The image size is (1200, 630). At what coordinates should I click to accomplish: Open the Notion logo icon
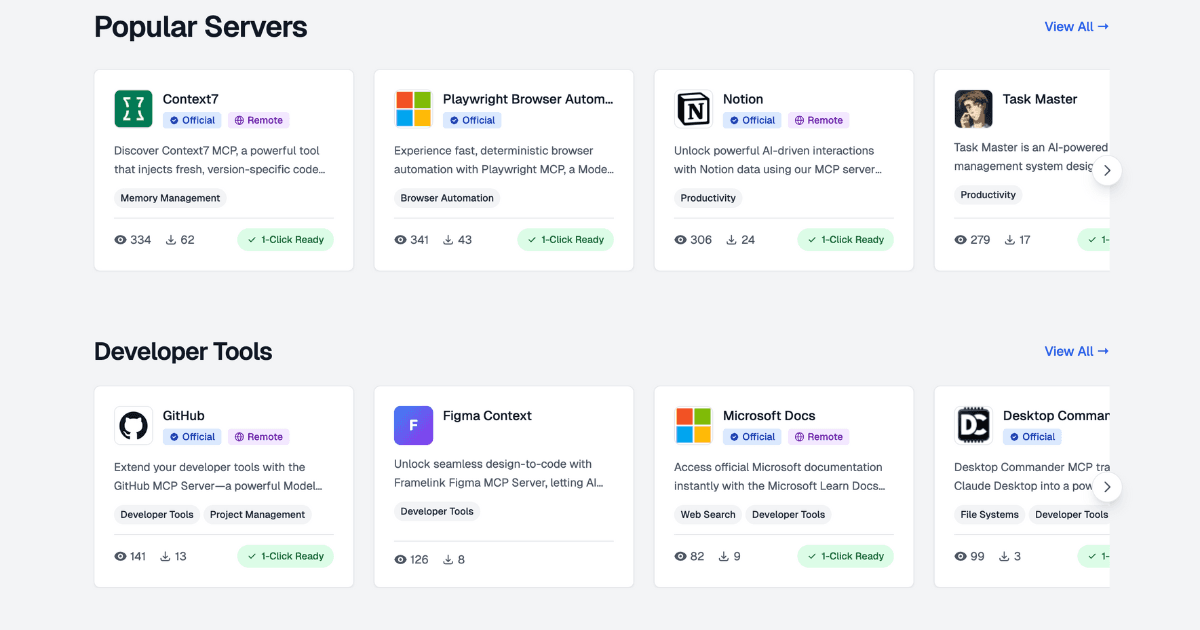[693, 109]
